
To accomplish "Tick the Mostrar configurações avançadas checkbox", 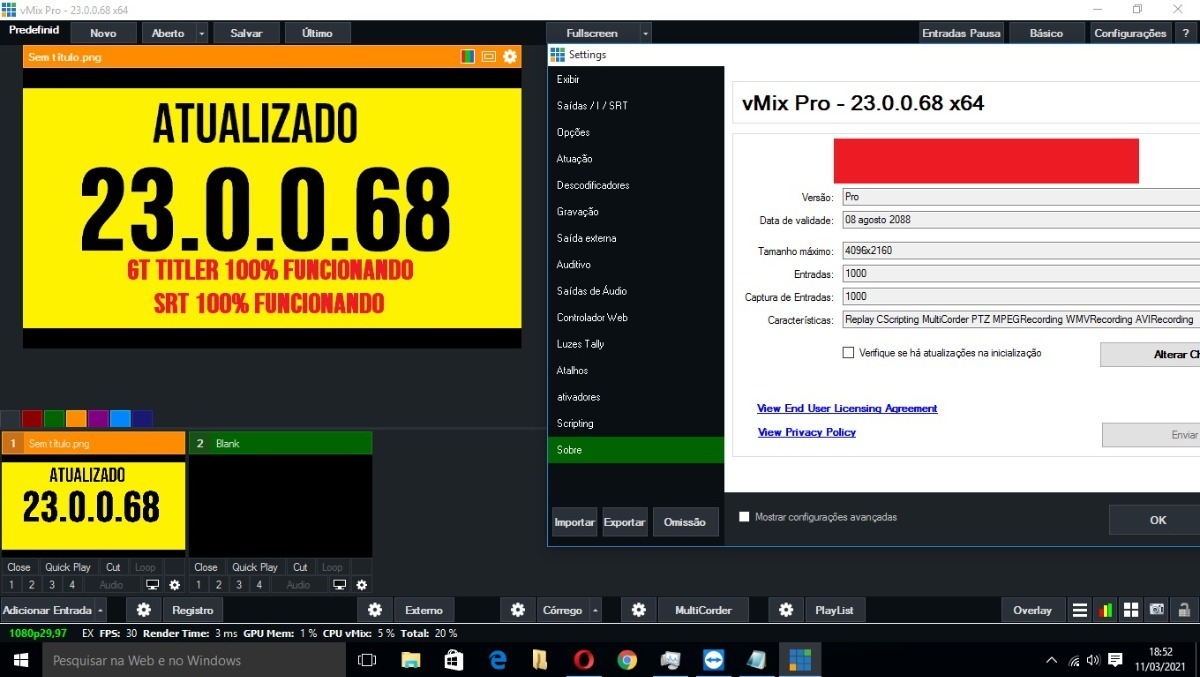I will [x=744, y=517].
